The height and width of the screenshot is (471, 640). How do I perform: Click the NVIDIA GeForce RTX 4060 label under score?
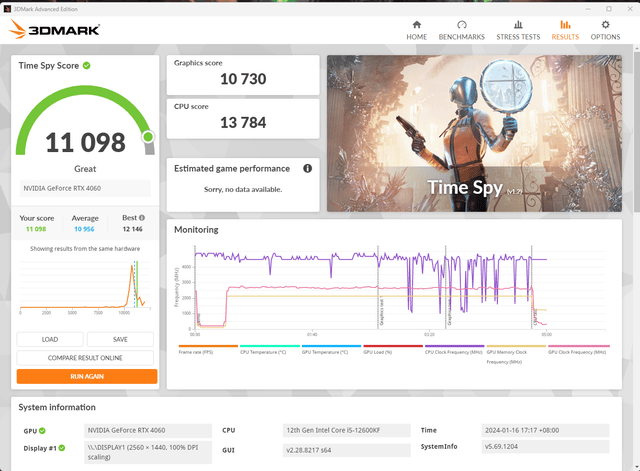(x=85, y=188)
